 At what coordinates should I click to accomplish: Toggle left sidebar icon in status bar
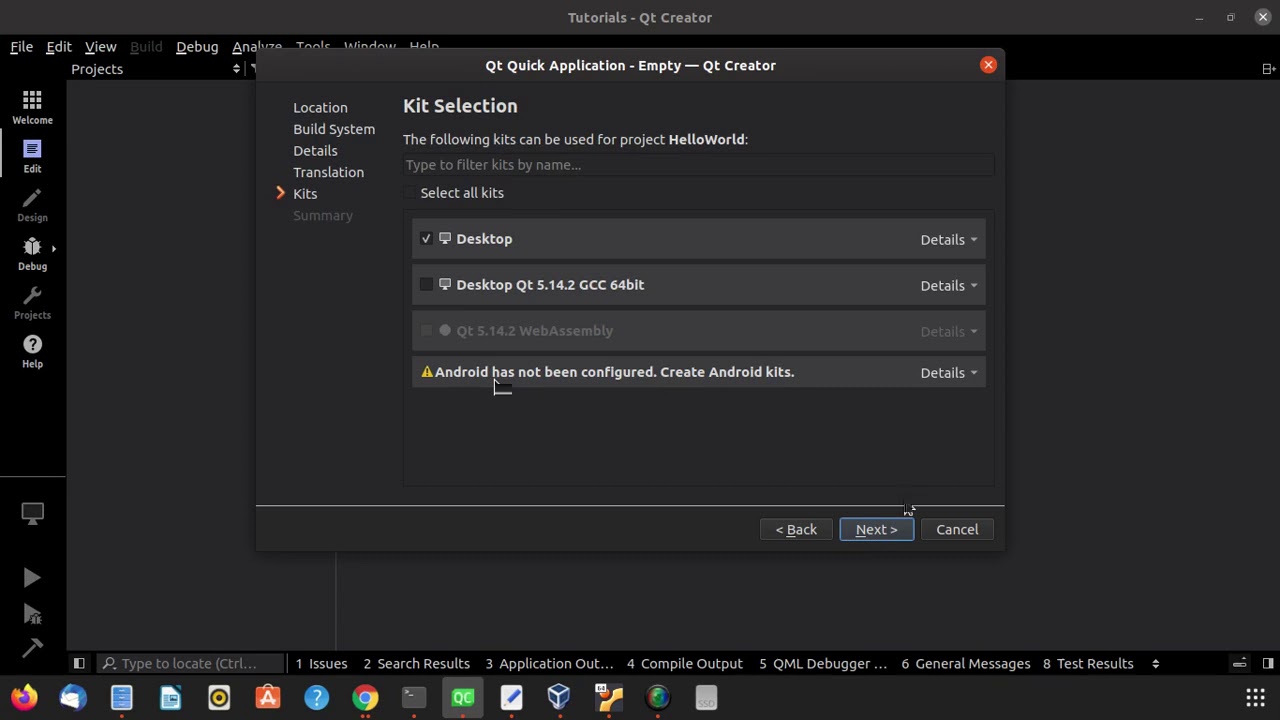click(78, 663)
